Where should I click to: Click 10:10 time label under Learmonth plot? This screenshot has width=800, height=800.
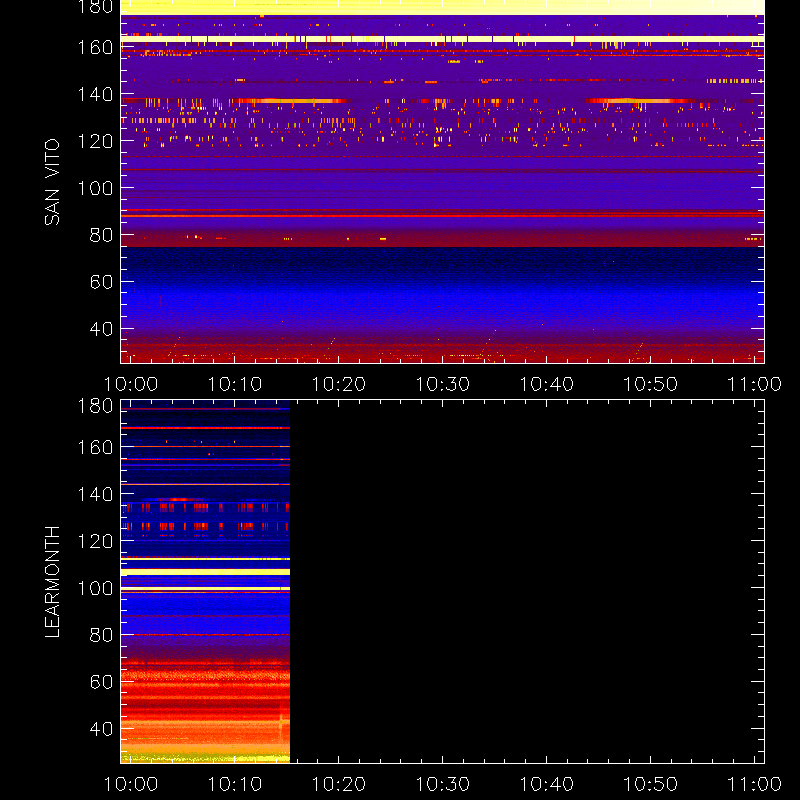click(x=235, y=784)
